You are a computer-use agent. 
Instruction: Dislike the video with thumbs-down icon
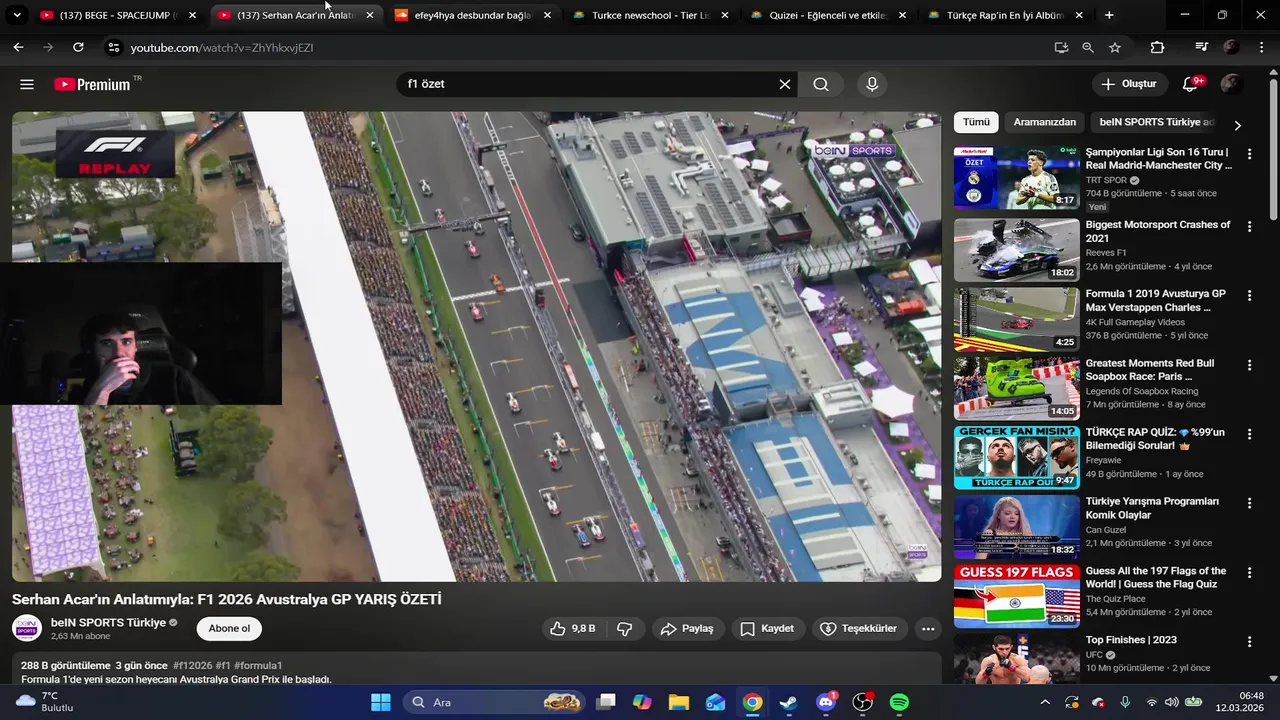tap(625, 629)
